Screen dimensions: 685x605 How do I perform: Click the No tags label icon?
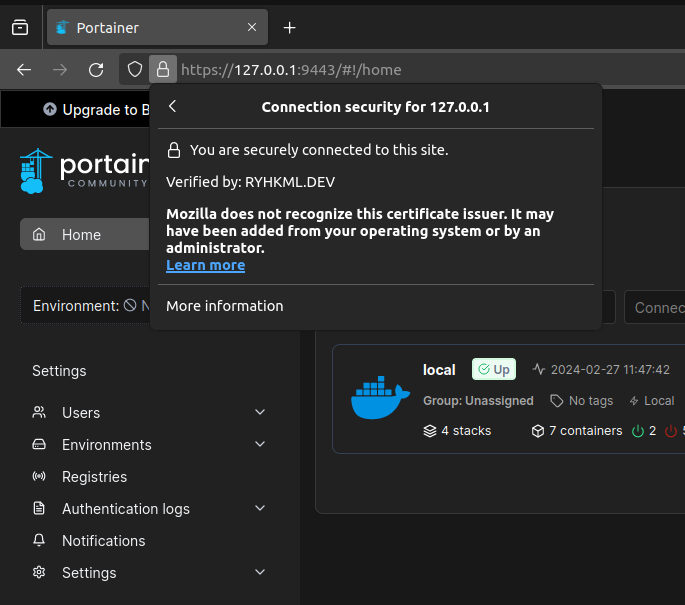(x=557, y=401)
